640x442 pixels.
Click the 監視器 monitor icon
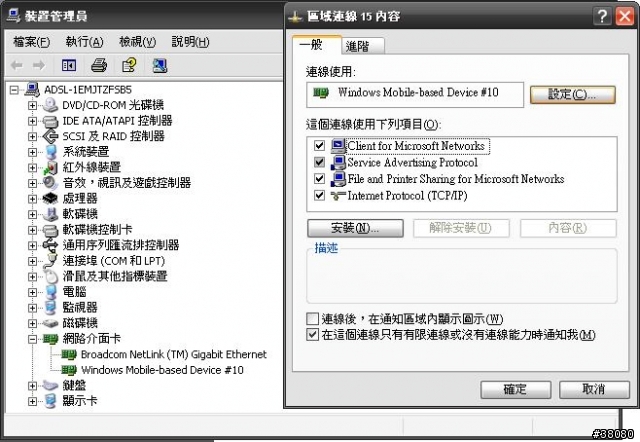pyautogui.click(x=50, y=307)
